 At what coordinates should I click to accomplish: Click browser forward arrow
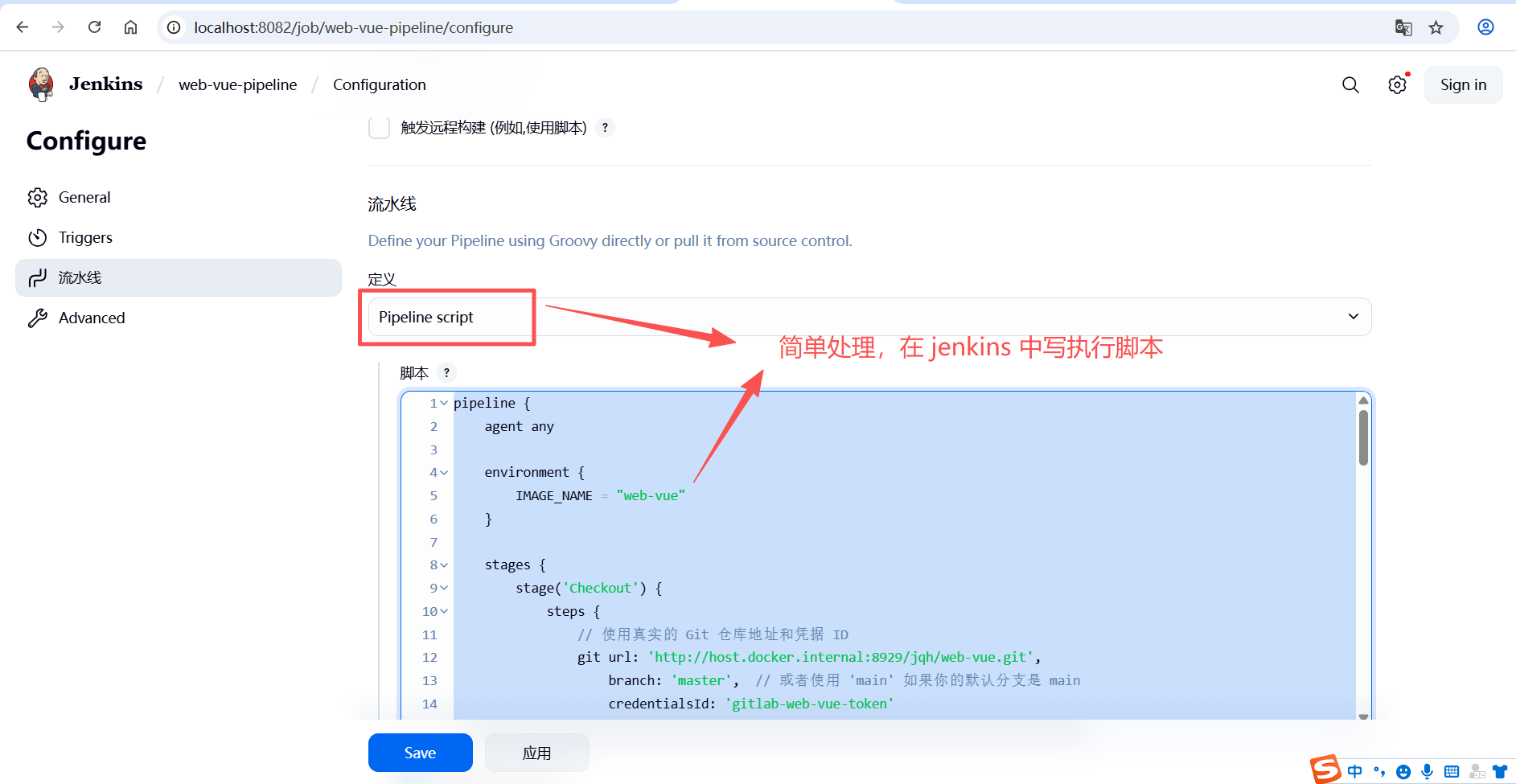point(58,27)
